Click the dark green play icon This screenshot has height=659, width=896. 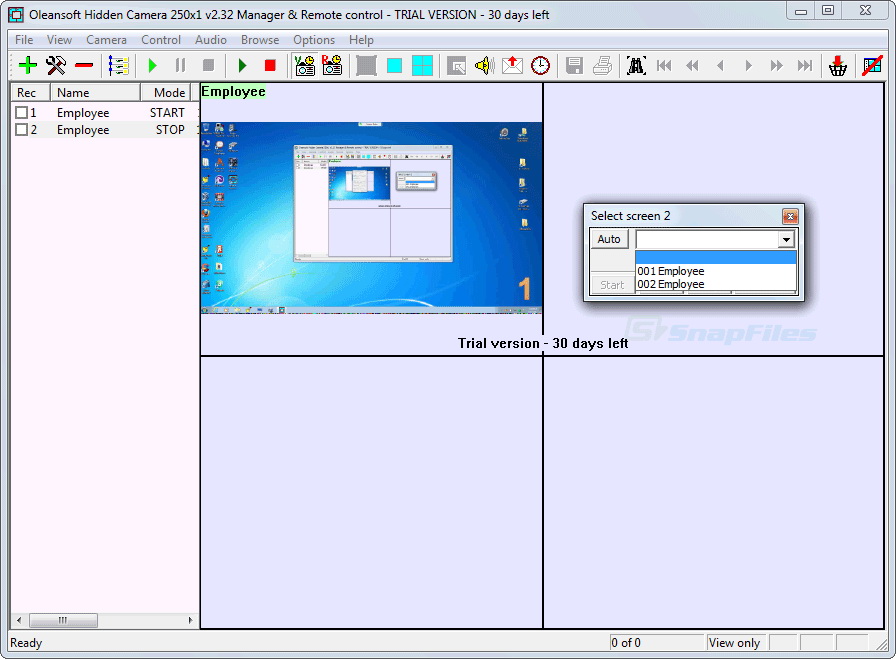pyautogui.click(x=242, y=66)
